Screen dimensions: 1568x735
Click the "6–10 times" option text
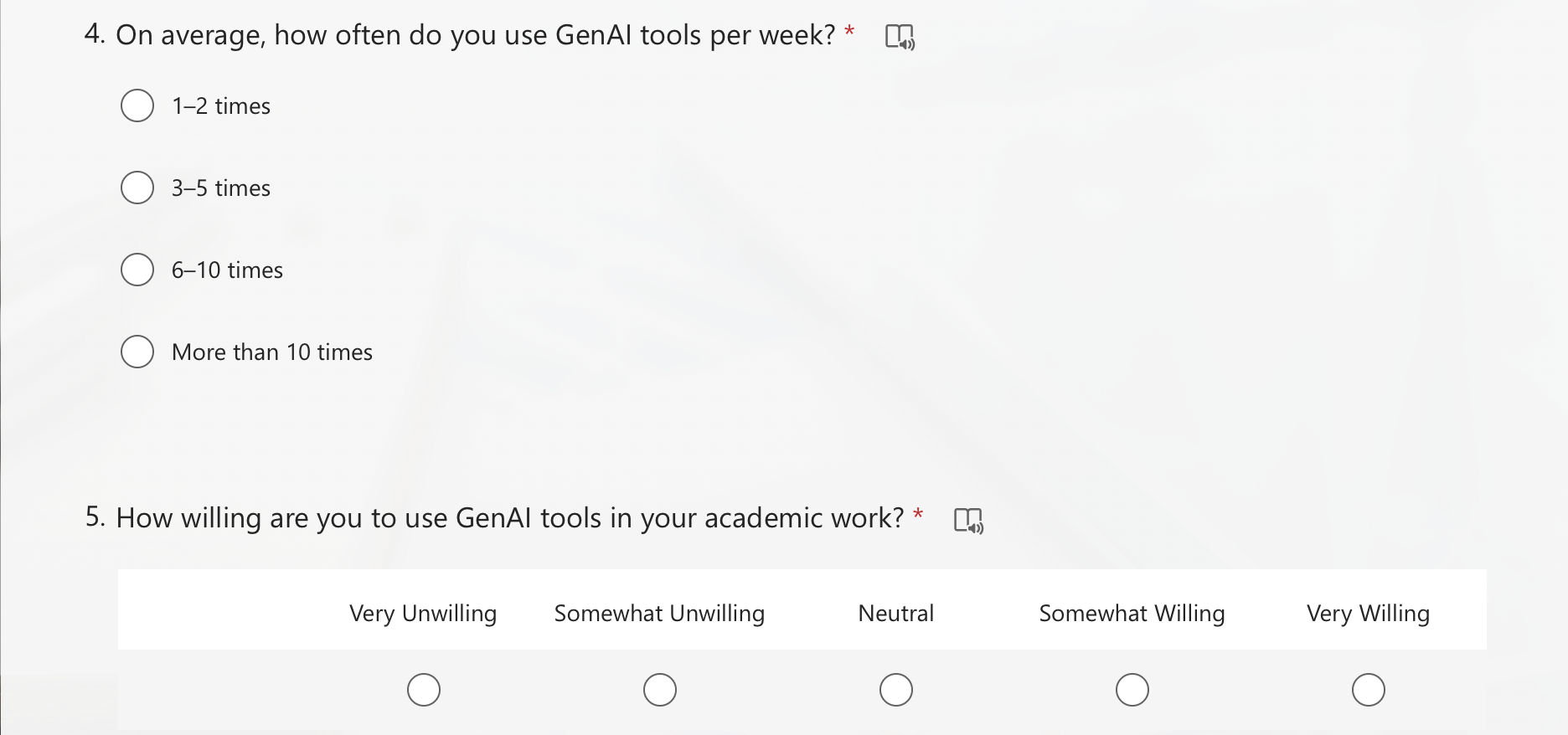[x=227, y=270]
